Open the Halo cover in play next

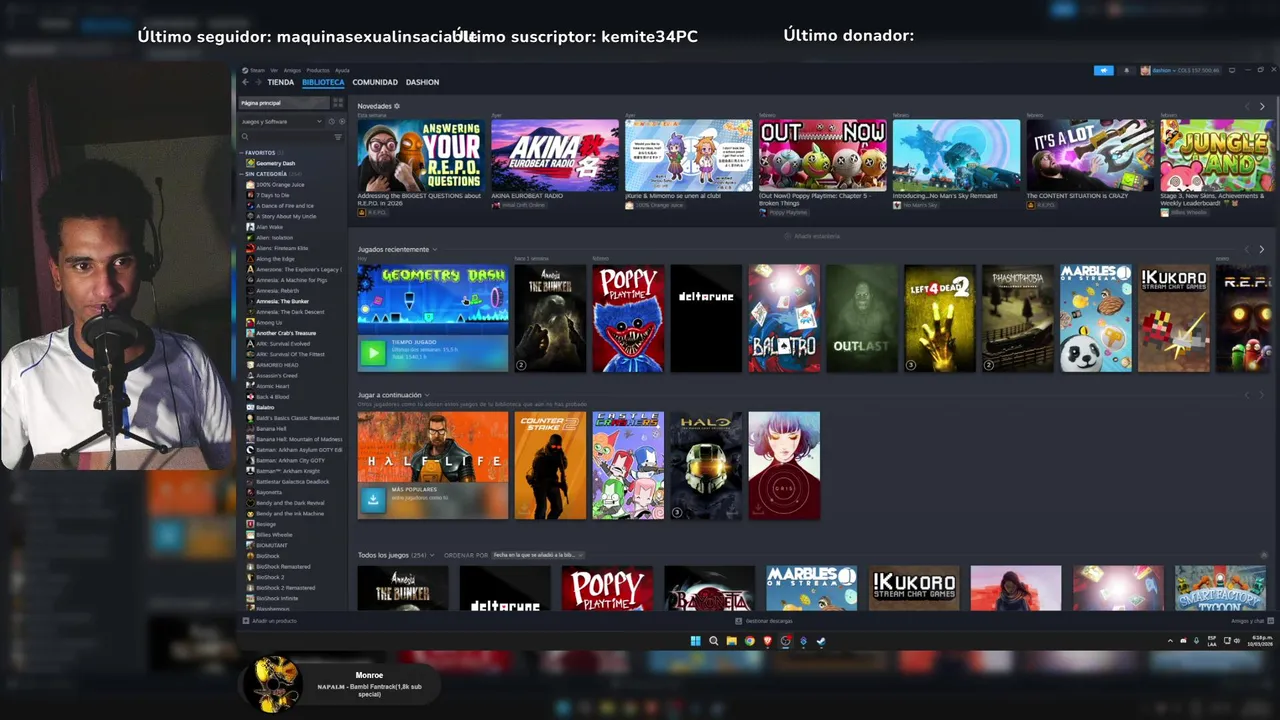tap(706, 465)
